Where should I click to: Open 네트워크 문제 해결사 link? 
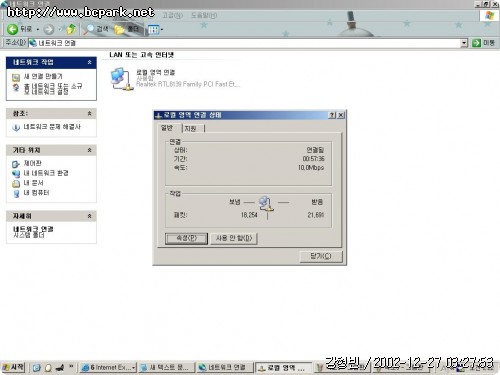pos(52,127)
